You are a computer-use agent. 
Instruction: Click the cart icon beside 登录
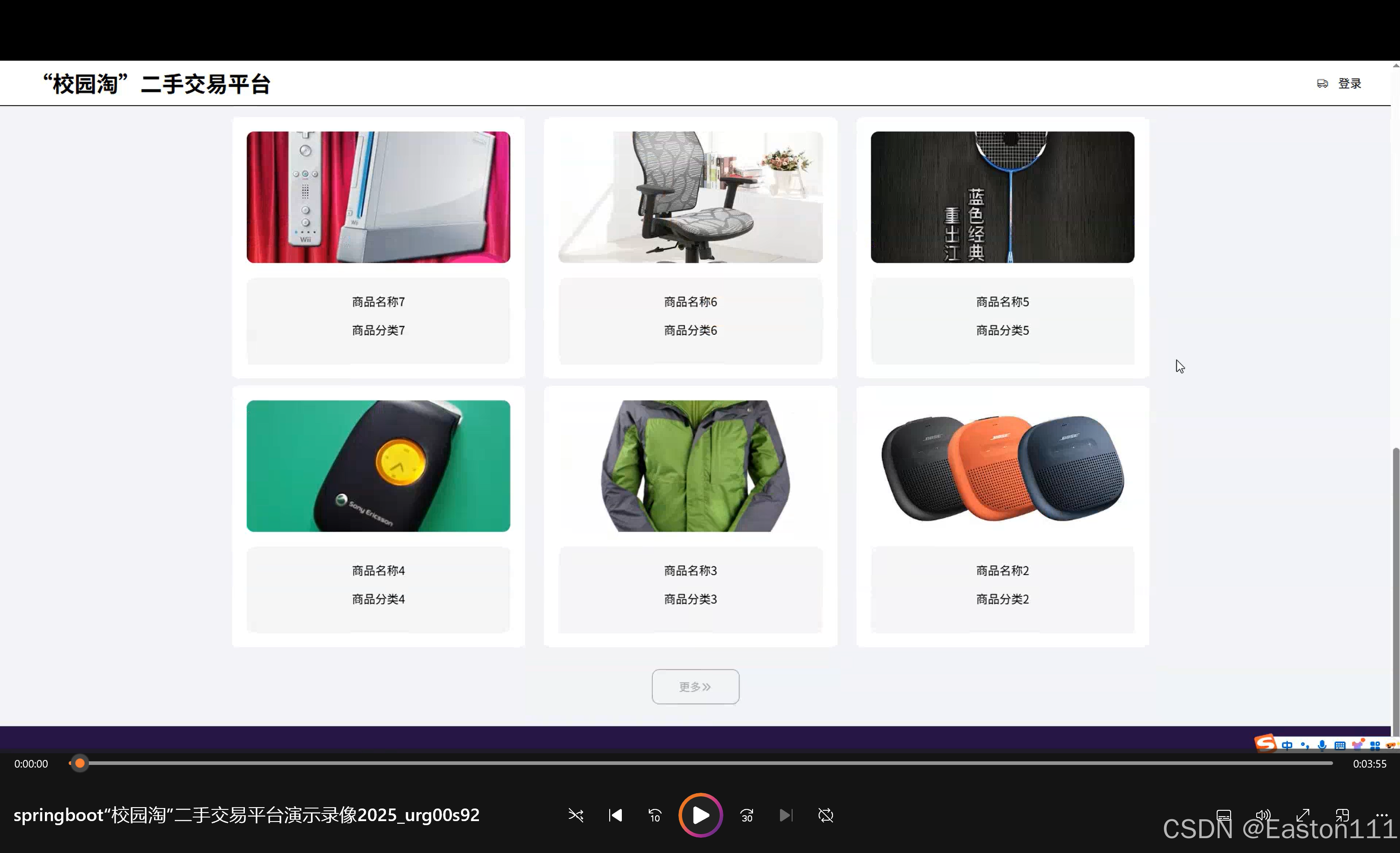tap(1322, 84)
